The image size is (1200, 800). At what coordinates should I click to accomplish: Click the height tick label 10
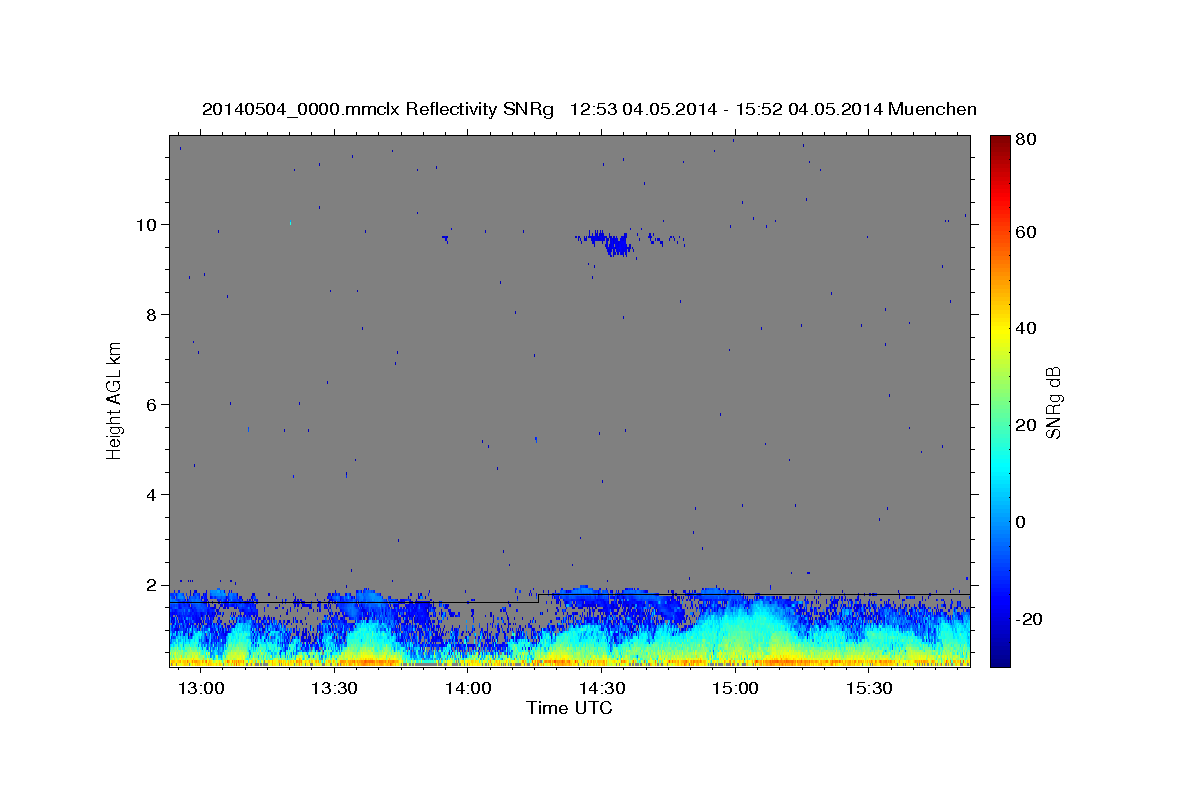click(x=148, y=224)
